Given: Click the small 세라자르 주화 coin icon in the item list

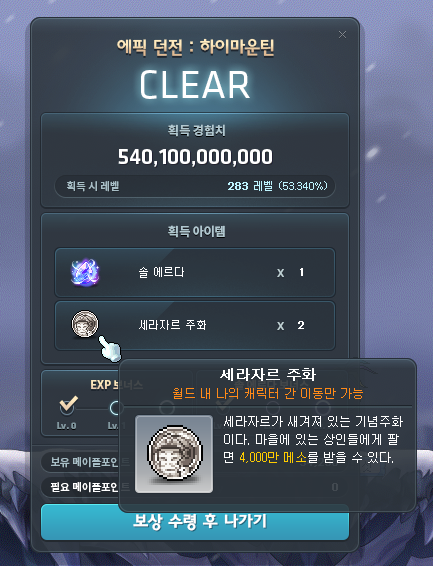Looking at the screenshot, I should [85, 324].
